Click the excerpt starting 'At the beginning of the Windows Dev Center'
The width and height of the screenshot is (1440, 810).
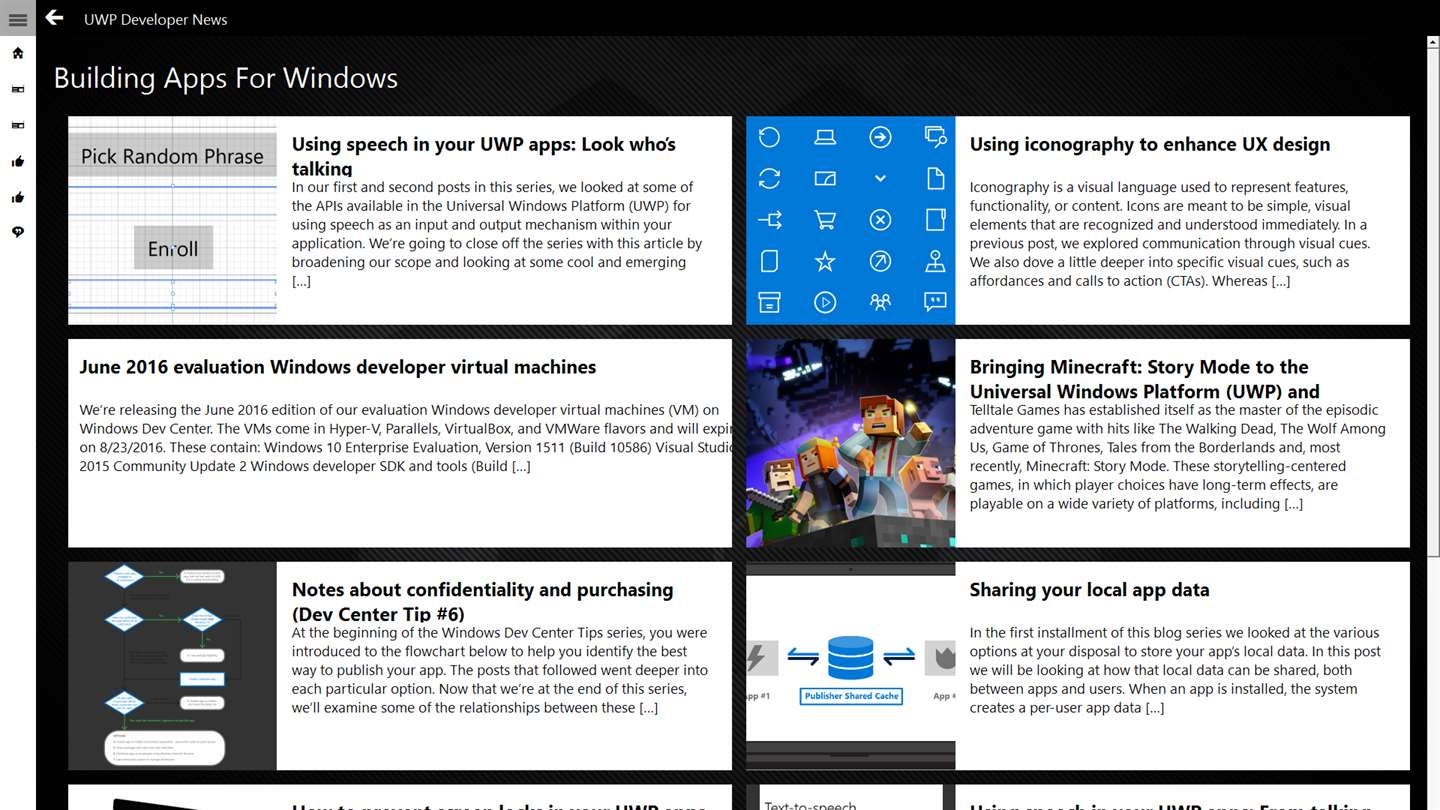coord(500,670)
